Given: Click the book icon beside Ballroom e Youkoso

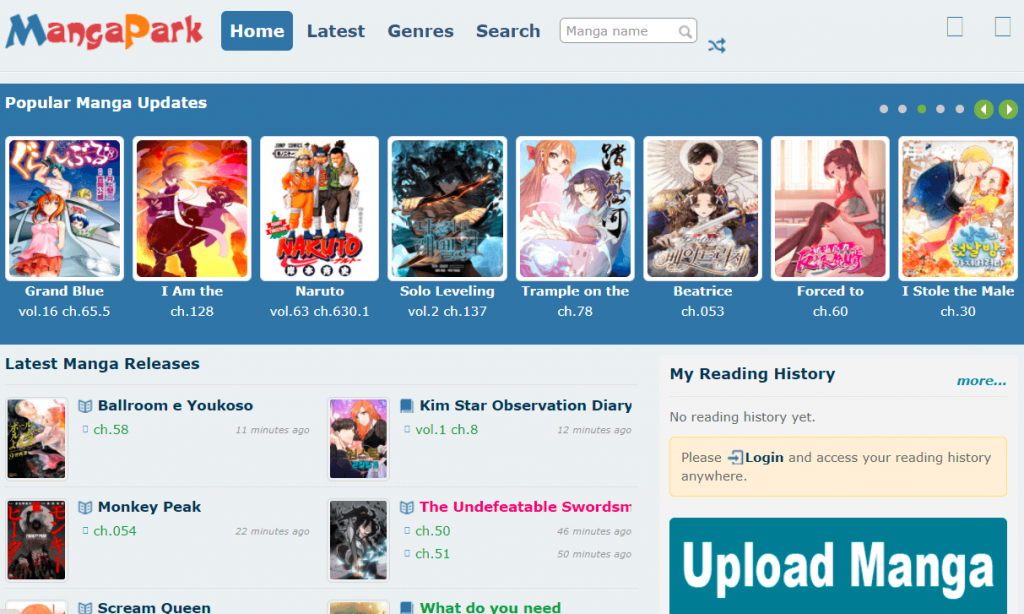Looking at the screenshot, I should [x=87, y=405].
